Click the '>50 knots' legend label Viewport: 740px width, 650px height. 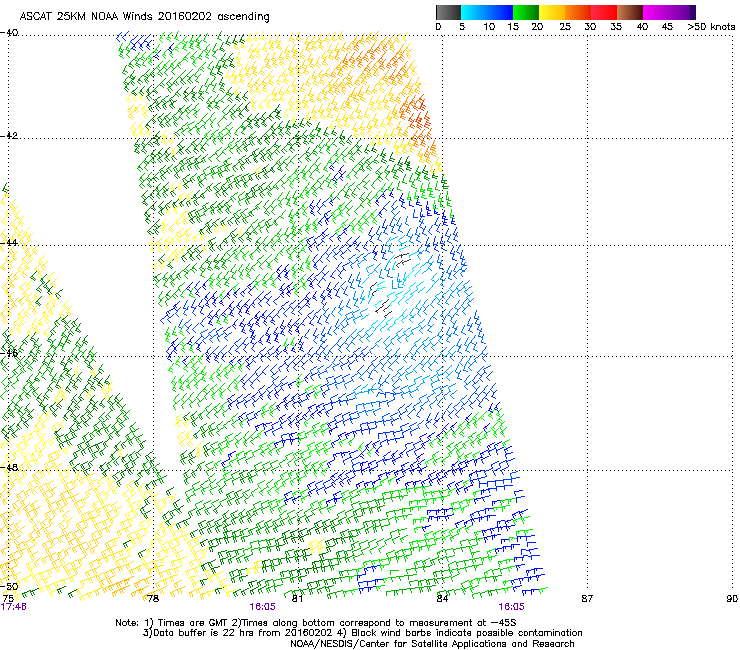click(711, 27)
